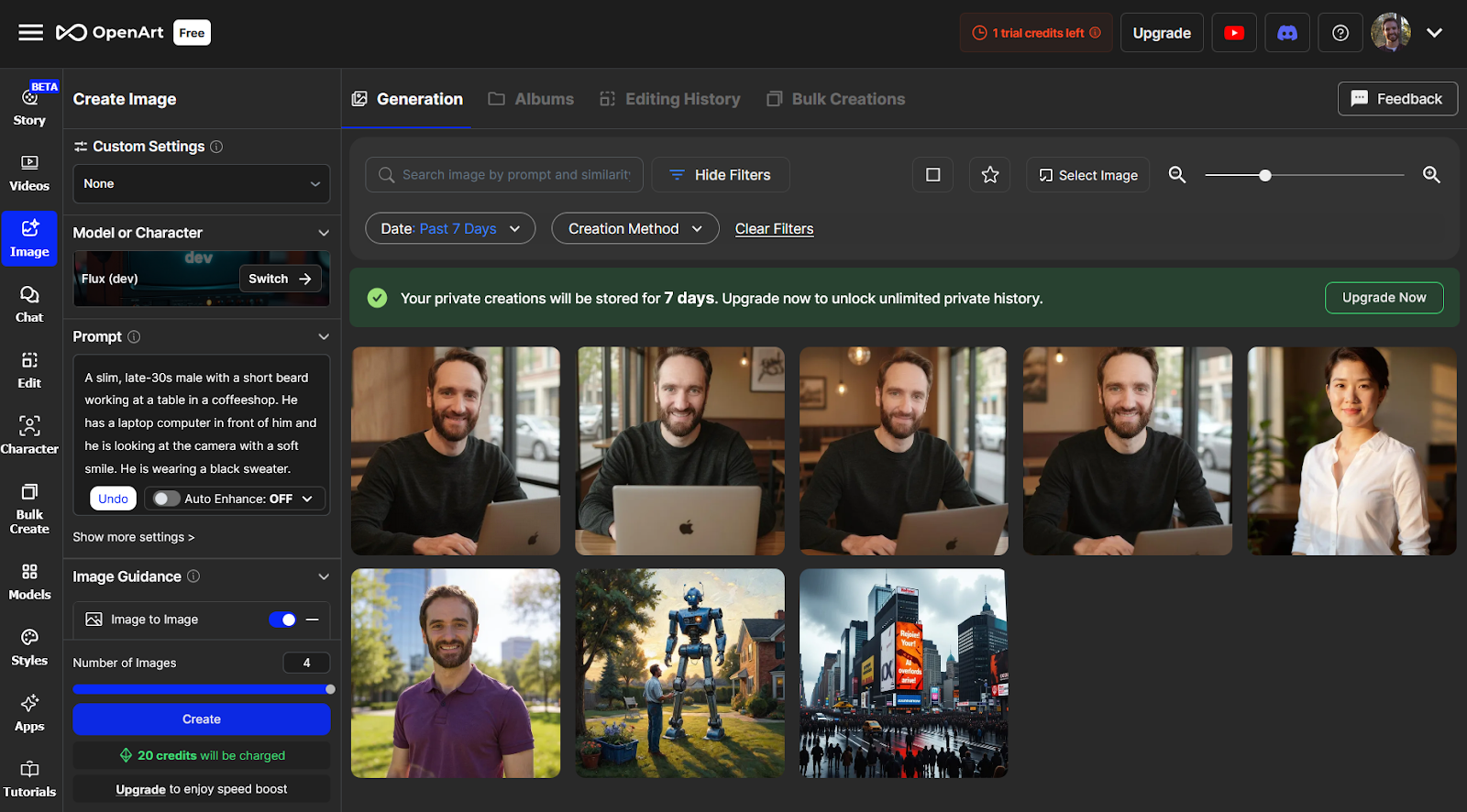Open the Discord community icon

1287,33
